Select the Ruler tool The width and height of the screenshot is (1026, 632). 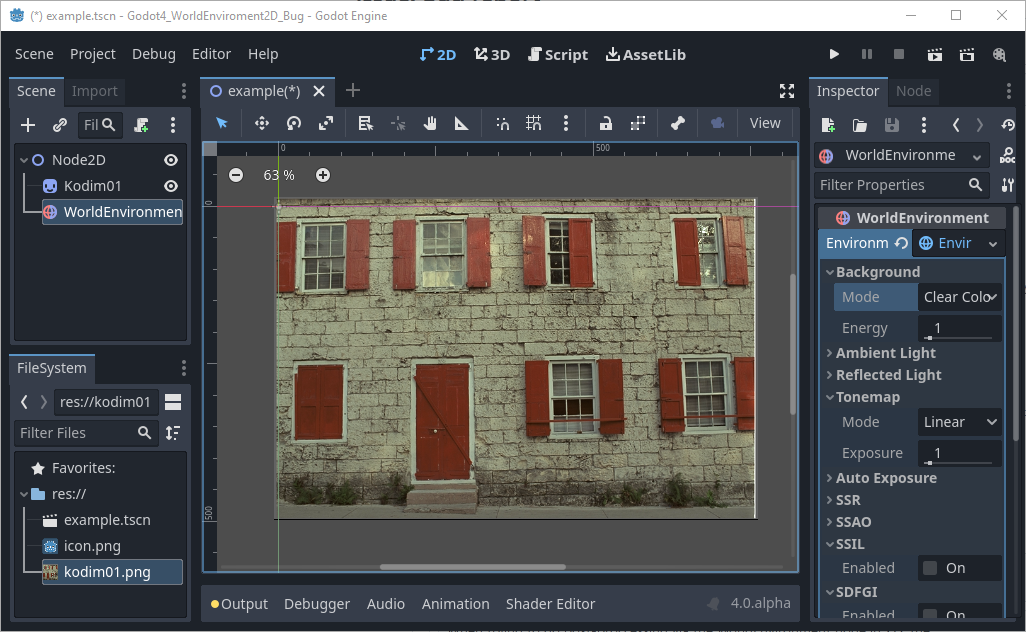tap(460, 123)
